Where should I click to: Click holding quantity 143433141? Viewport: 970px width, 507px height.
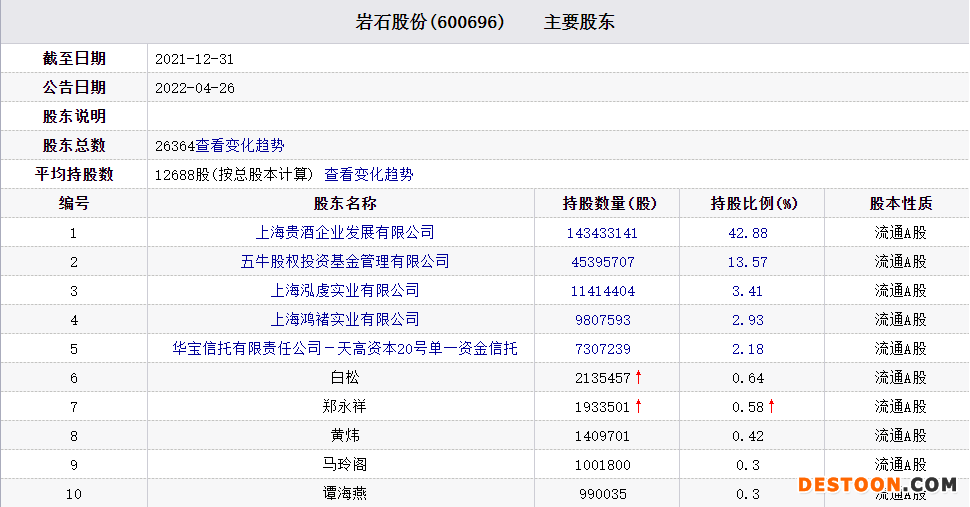602,233
